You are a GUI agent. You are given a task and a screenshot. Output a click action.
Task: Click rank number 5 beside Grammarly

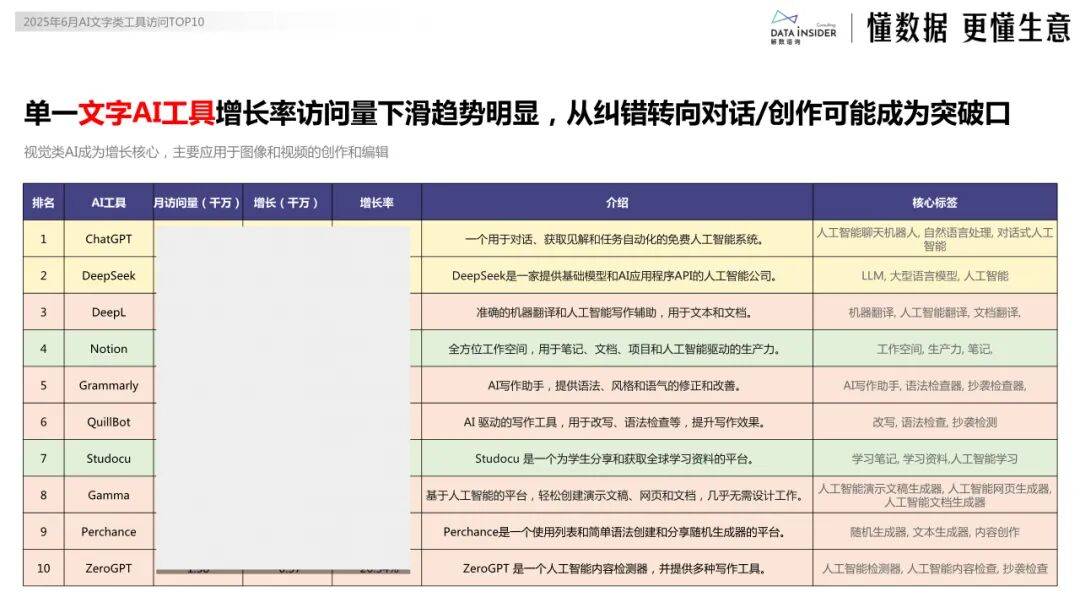[43, 385]
